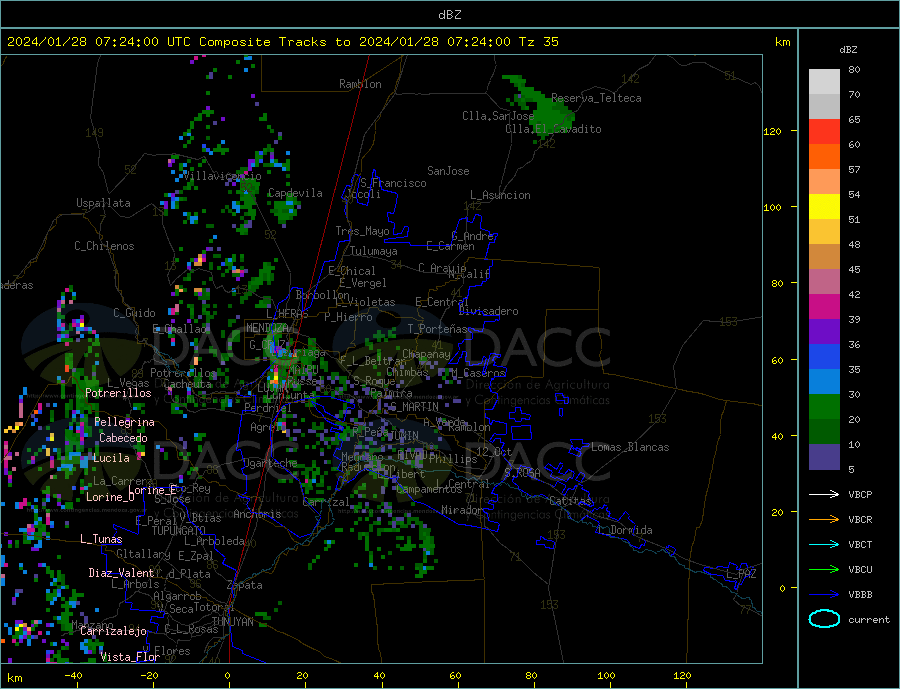Click the green VBCU arrow icon
The height and width of the screenshot is (689, 900).
[x=824, y=570]
